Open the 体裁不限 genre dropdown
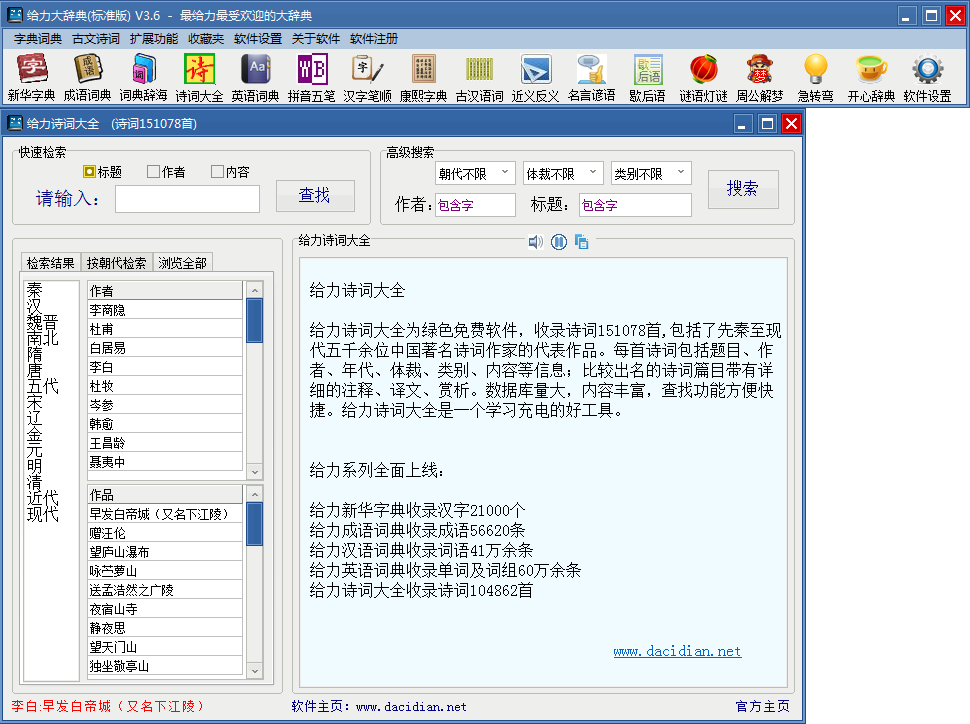The image size is (970, 724). pos(563,174)
